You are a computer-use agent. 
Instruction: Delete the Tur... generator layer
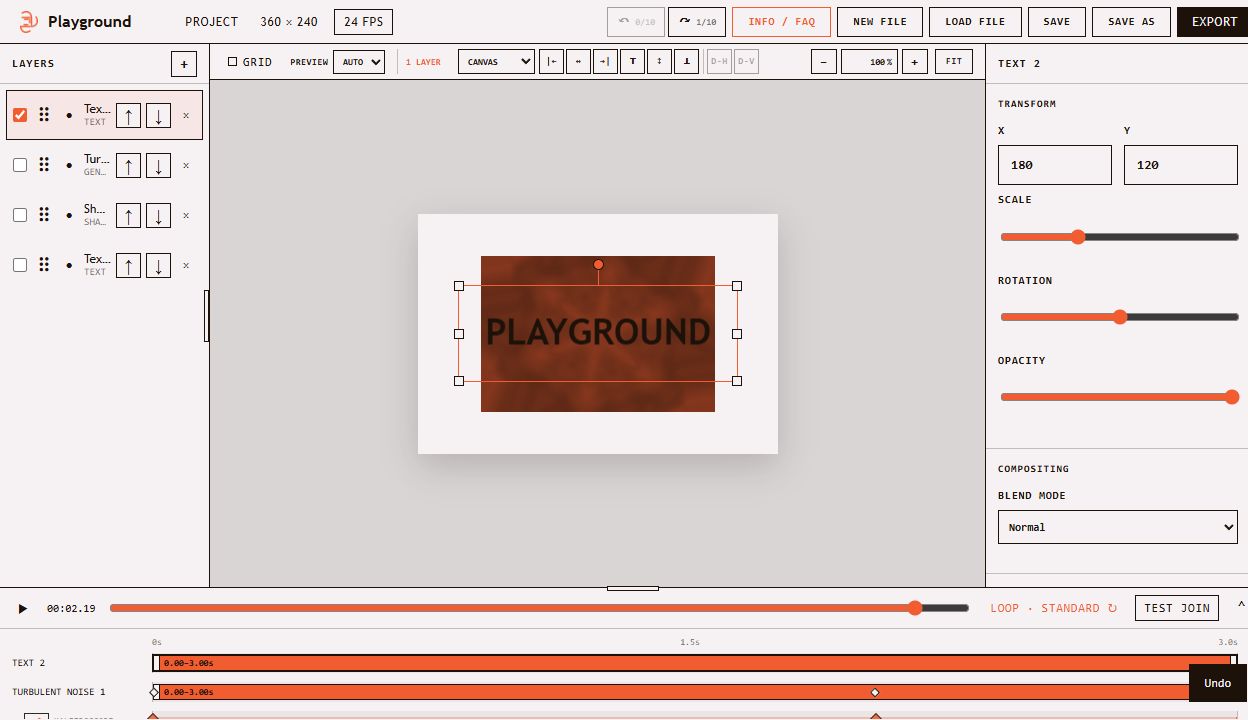(186, 165)
